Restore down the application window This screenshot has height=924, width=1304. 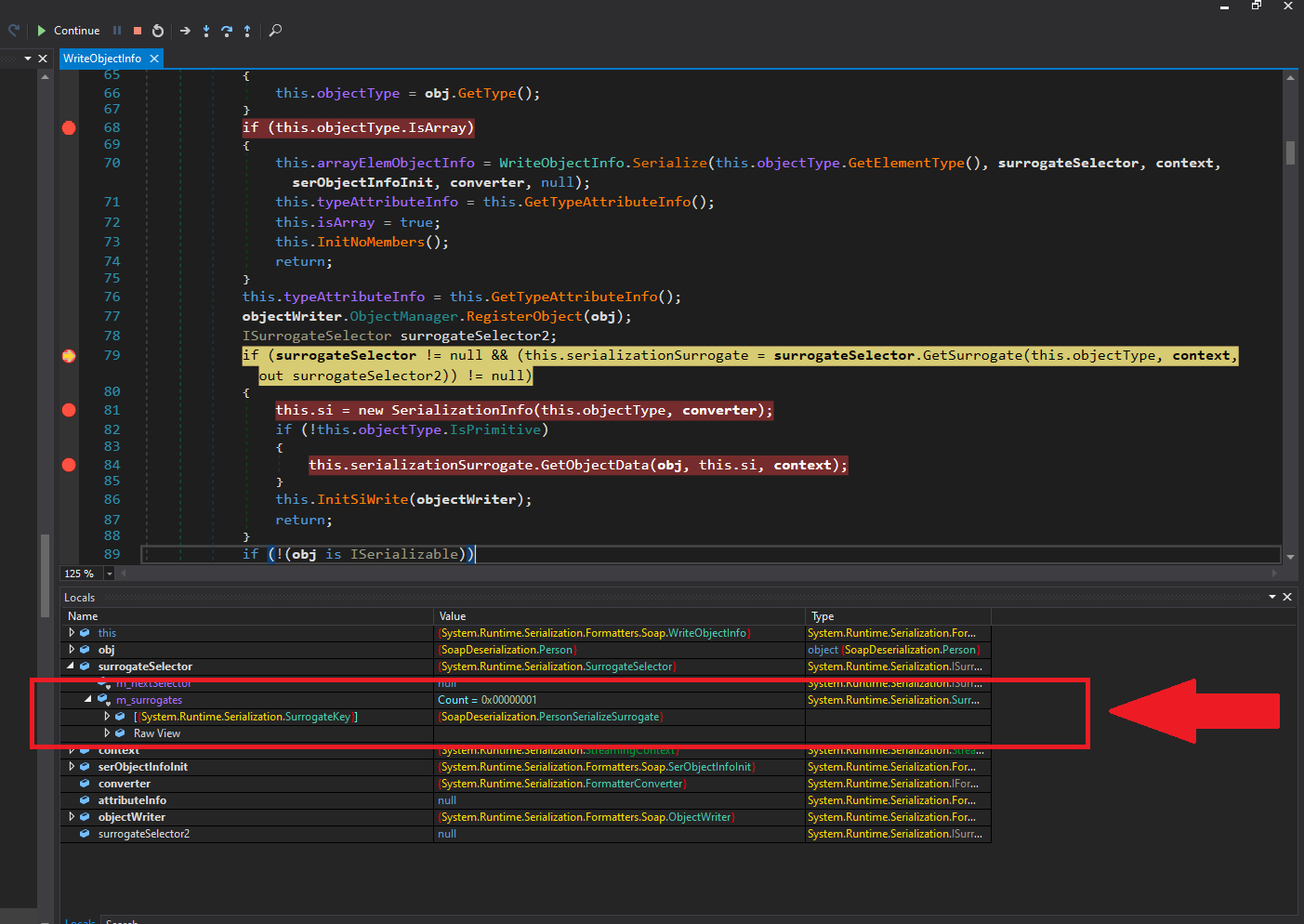[1256, 6]
